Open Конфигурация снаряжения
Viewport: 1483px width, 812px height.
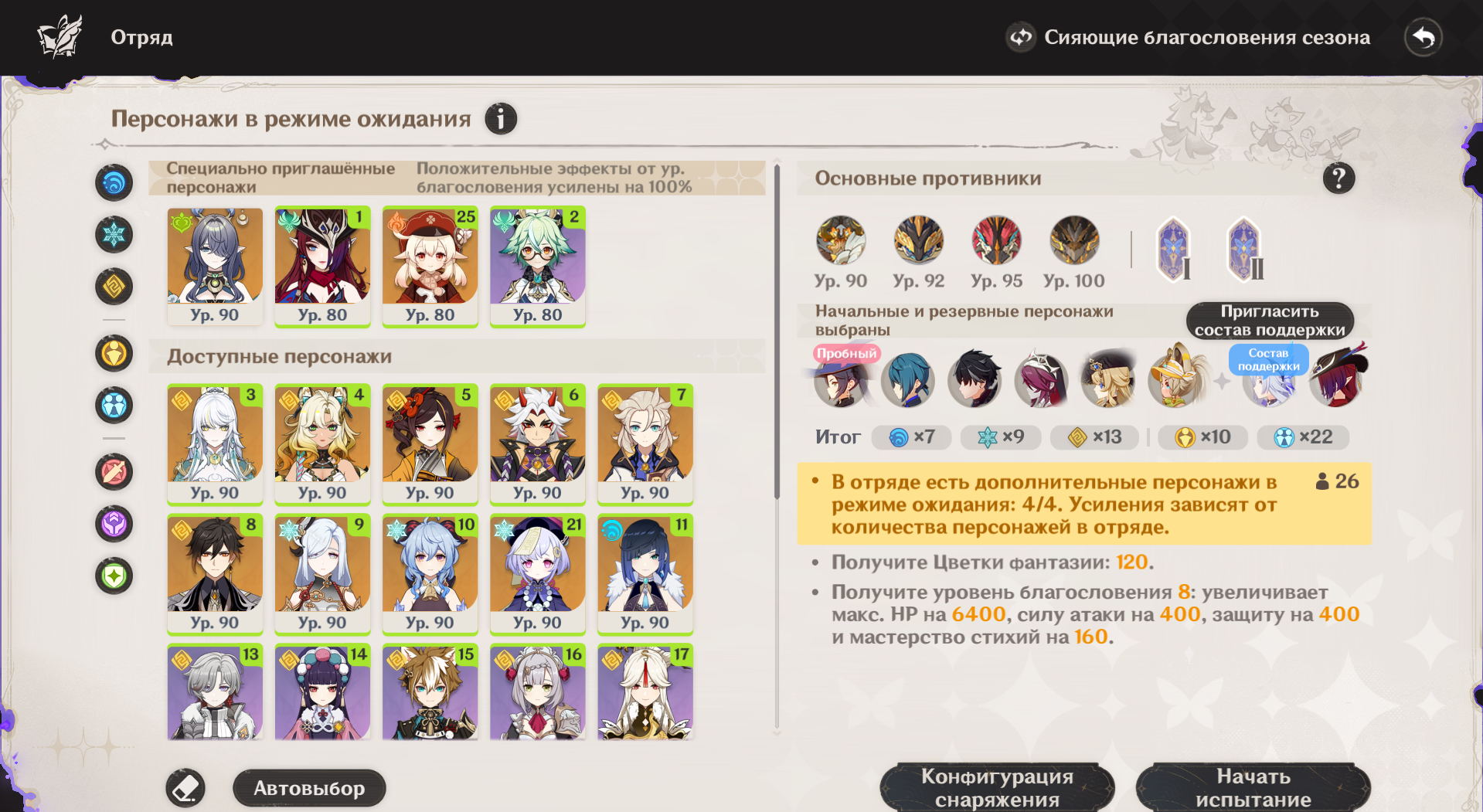pos(997,787)
